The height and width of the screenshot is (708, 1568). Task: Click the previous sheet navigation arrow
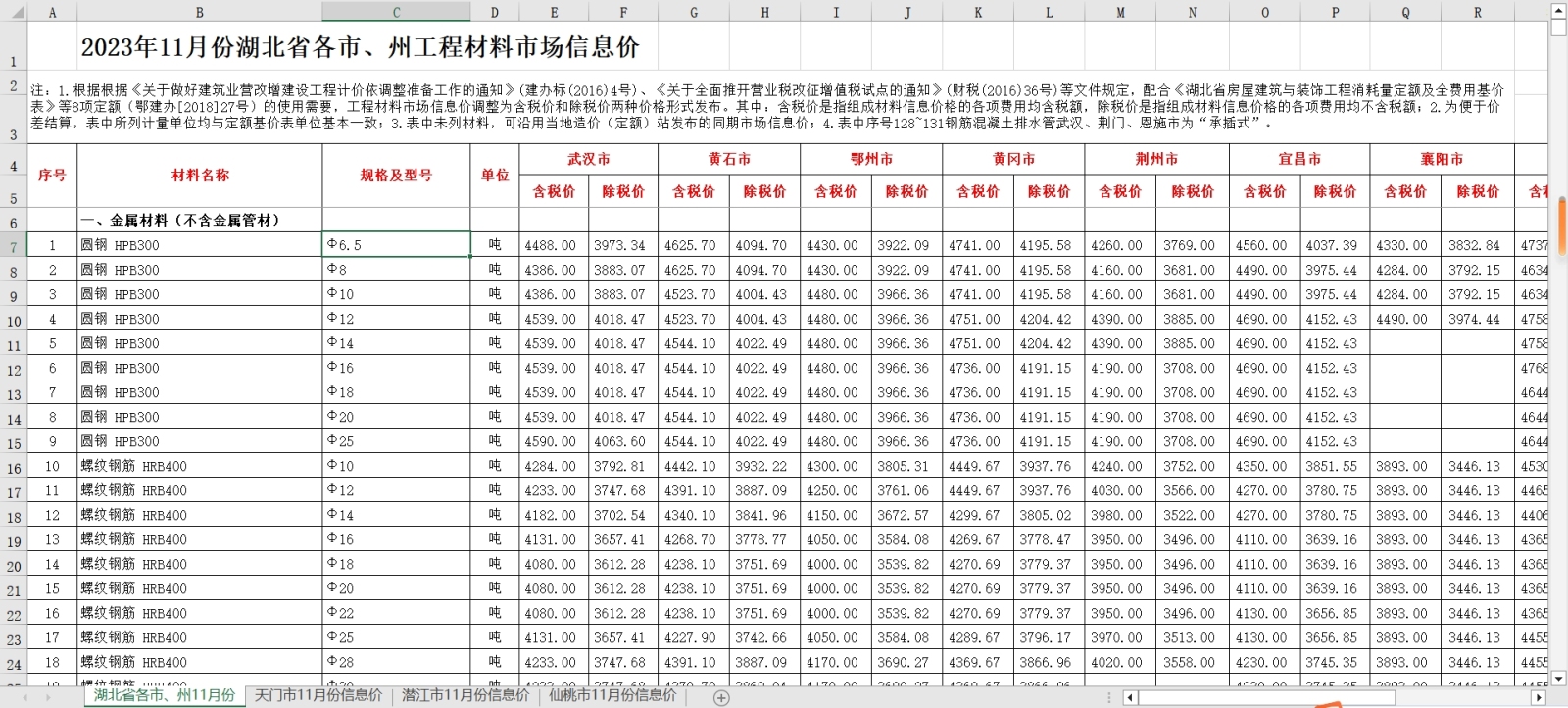coord(24,697)
